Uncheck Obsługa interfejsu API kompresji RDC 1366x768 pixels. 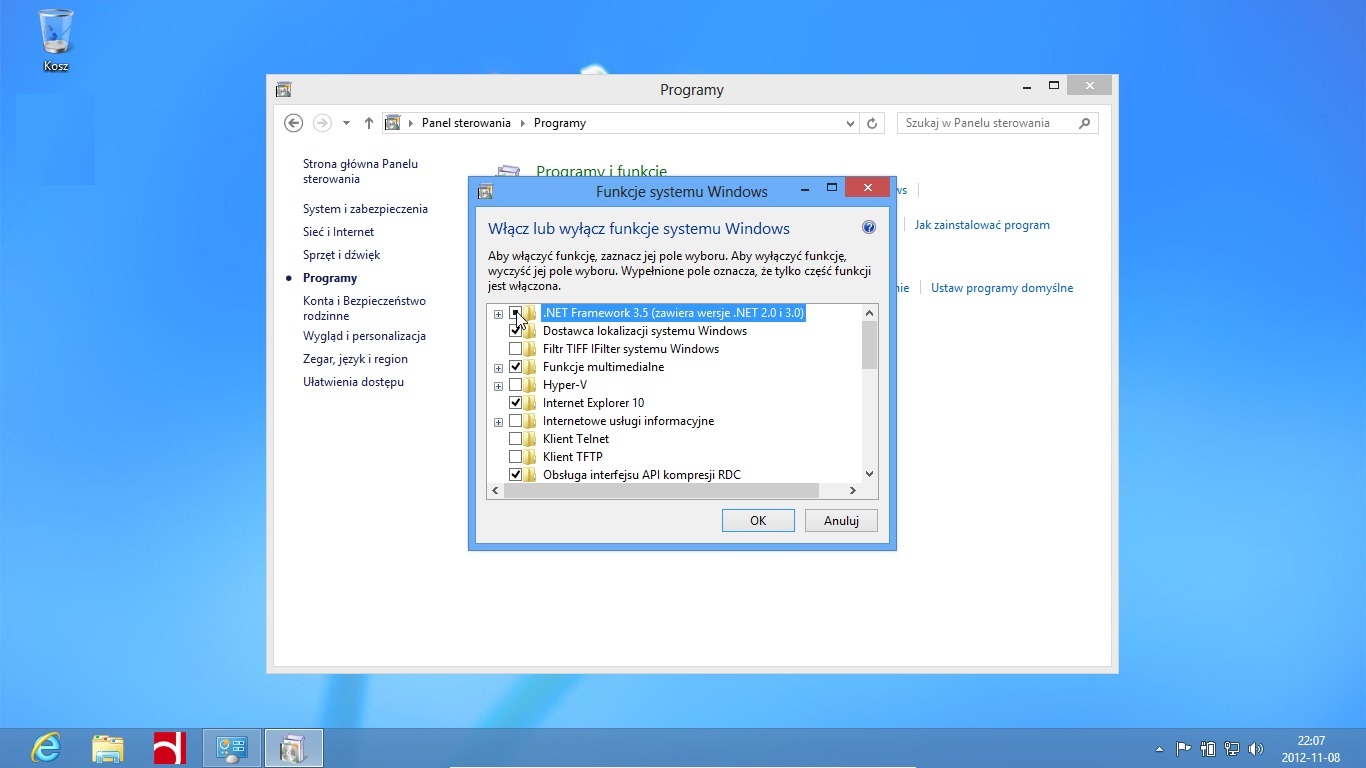click(515, 475)
